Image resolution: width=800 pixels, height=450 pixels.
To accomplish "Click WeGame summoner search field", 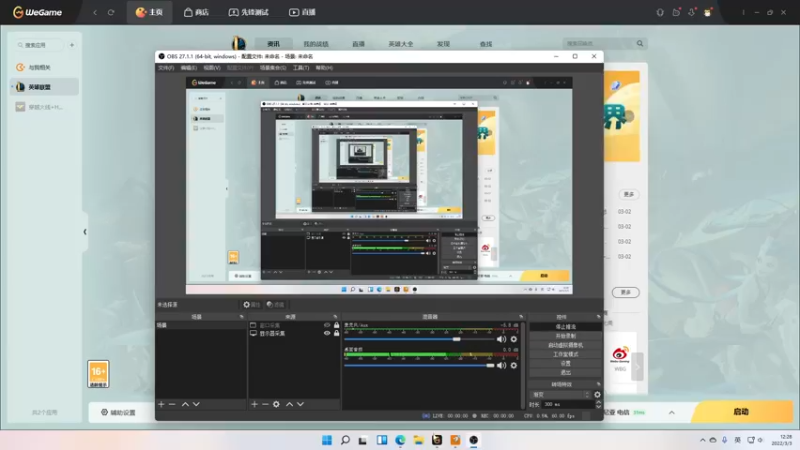I will pos(598,43).
